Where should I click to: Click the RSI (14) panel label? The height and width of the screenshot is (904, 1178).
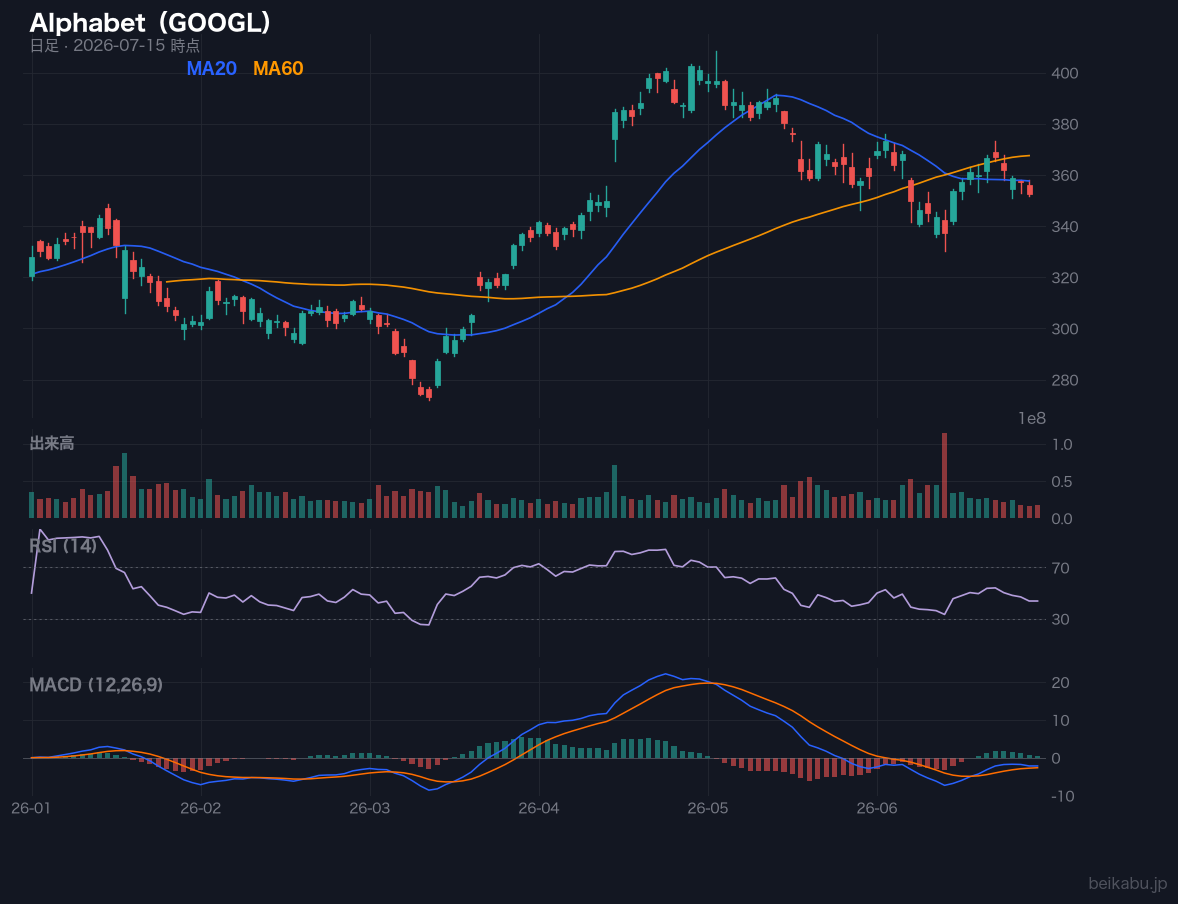(63, 546)
